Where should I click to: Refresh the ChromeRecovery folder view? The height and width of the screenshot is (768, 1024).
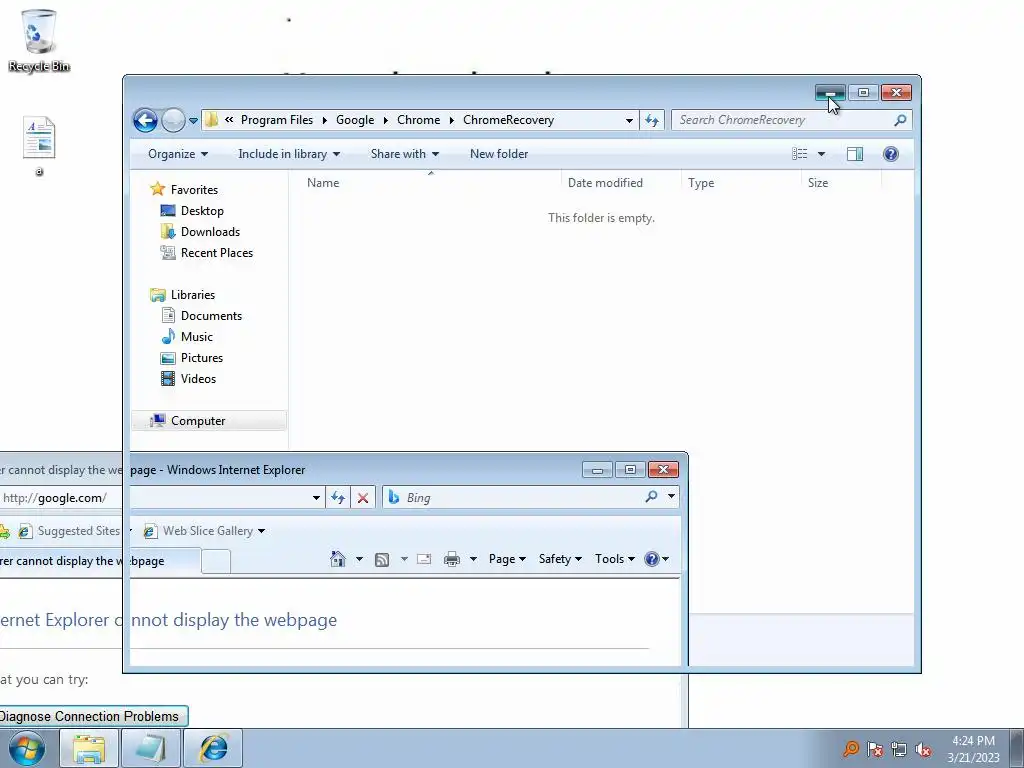(652, 120)
